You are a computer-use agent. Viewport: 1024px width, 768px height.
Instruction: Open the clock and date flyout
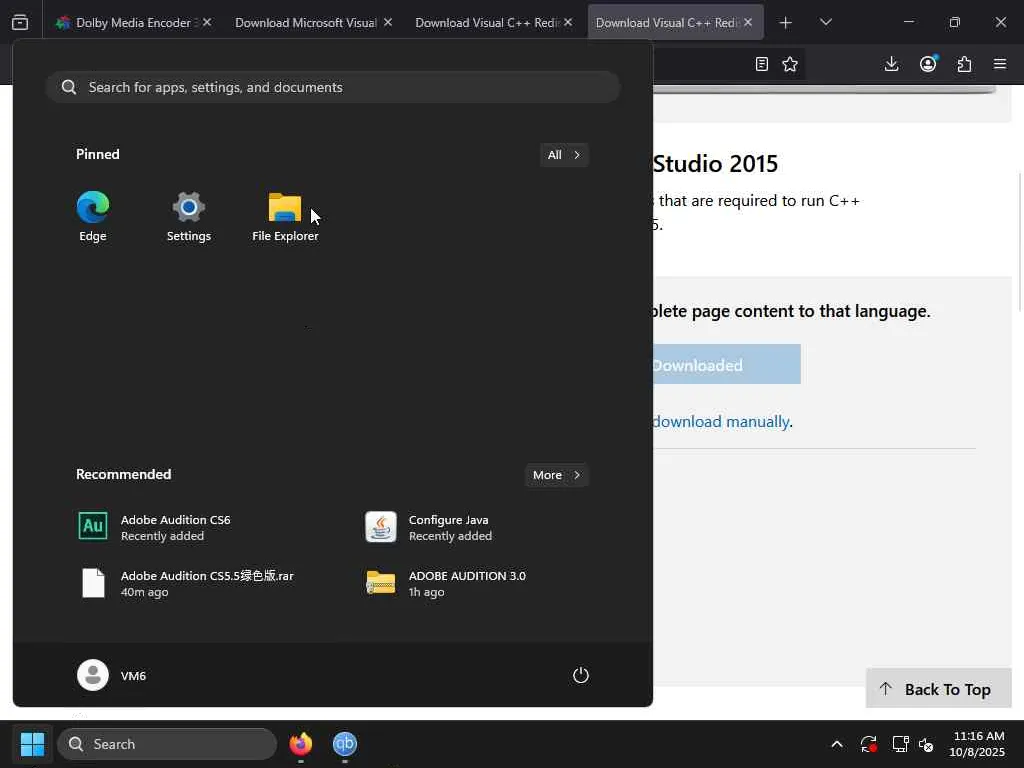977,744
